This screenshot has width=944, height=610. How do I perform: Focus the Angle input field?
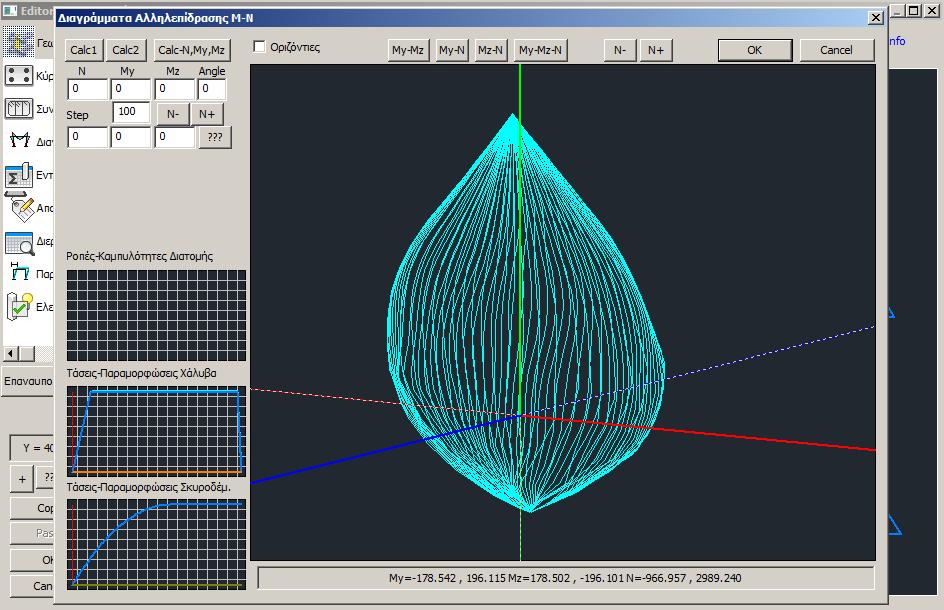point(212,89)
